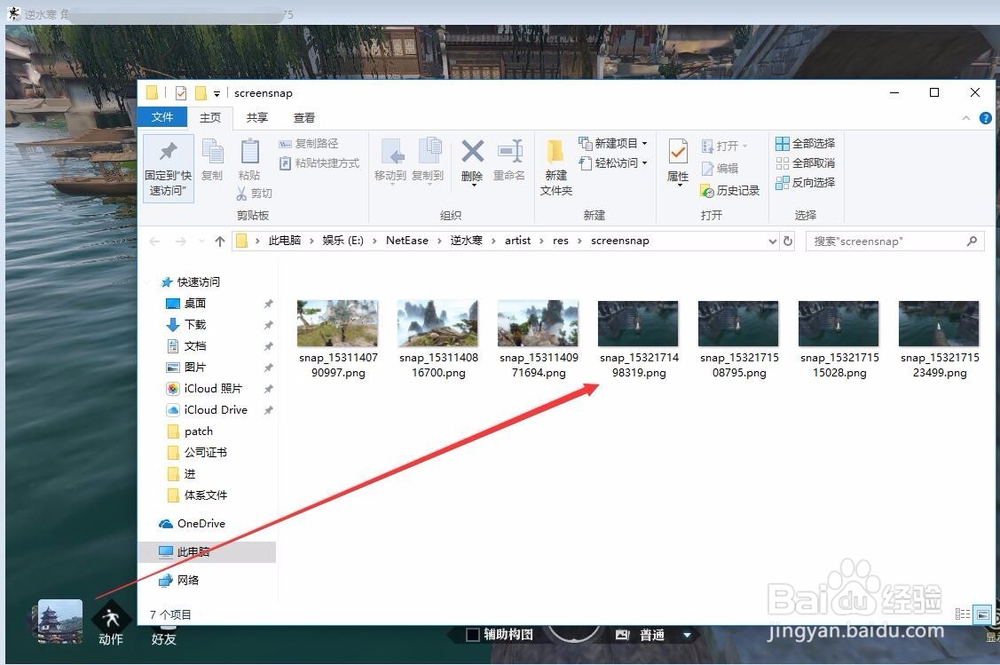Viewport: 1000px width, 665px height.
Task: Click the Up one level arrow
Action: [220, 241]
